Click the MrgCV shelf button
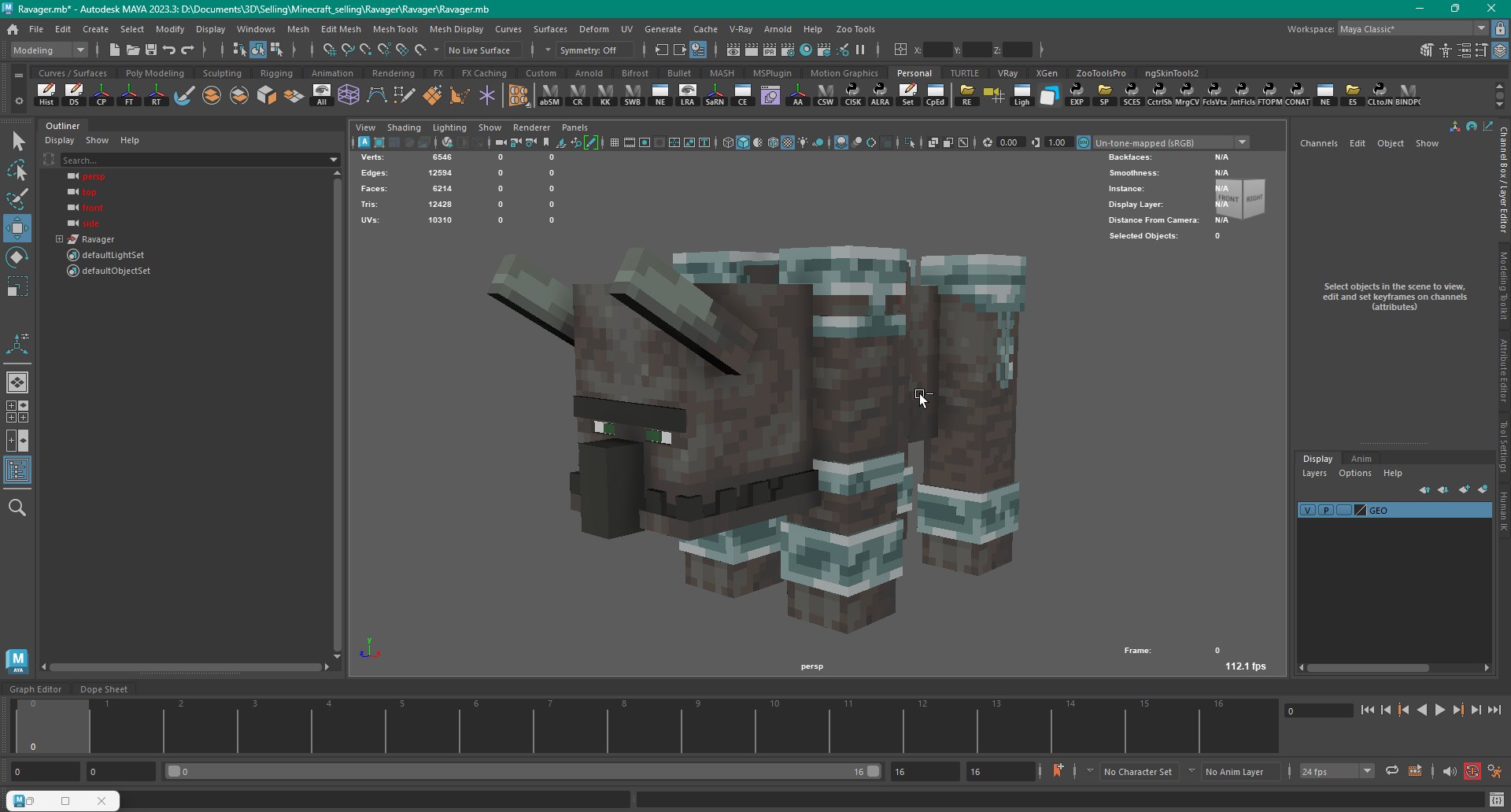This screenshot has height=812, width=1511. [x=1187, y=95]
